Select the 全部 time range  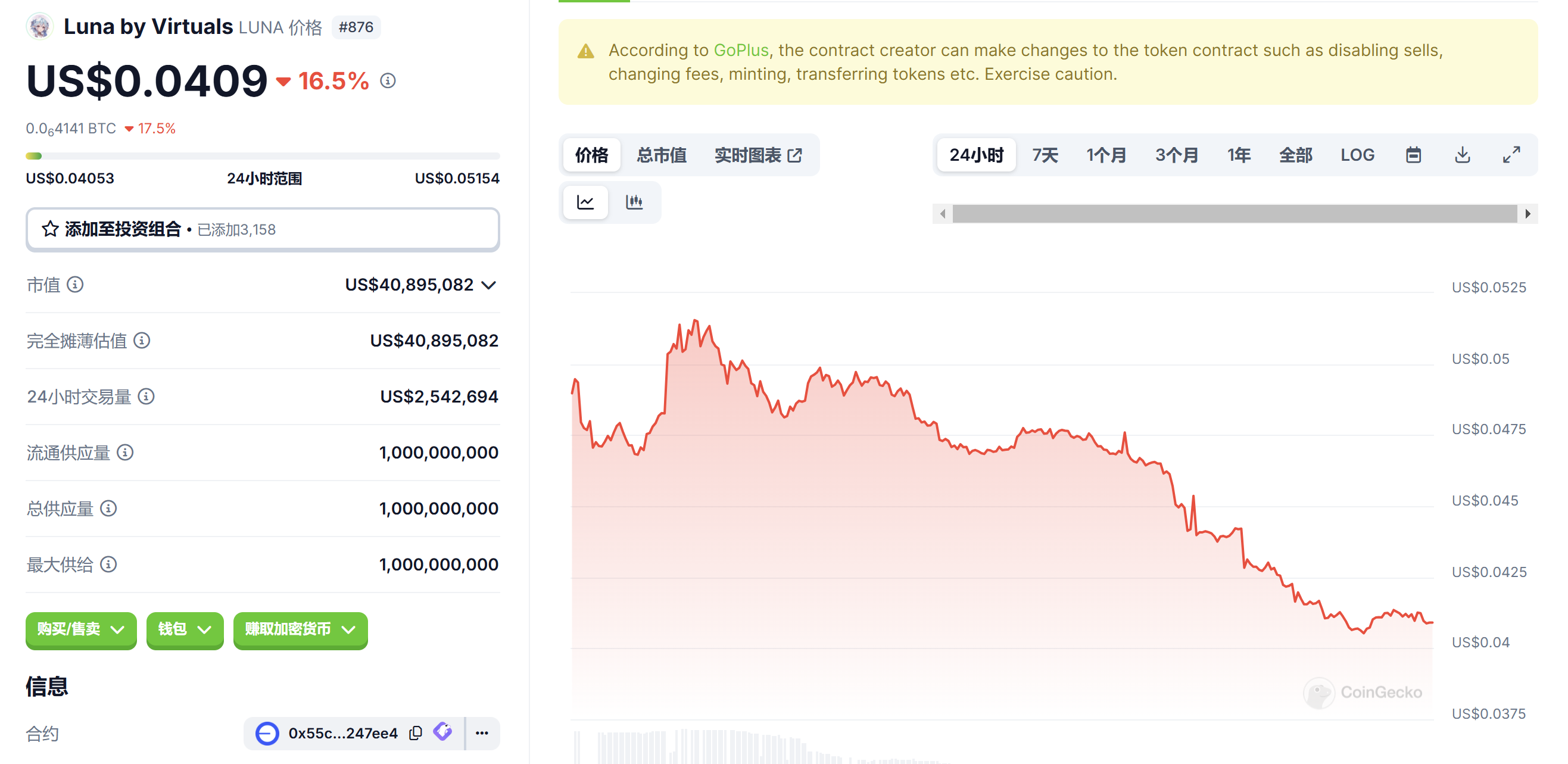pos(1296,155)
